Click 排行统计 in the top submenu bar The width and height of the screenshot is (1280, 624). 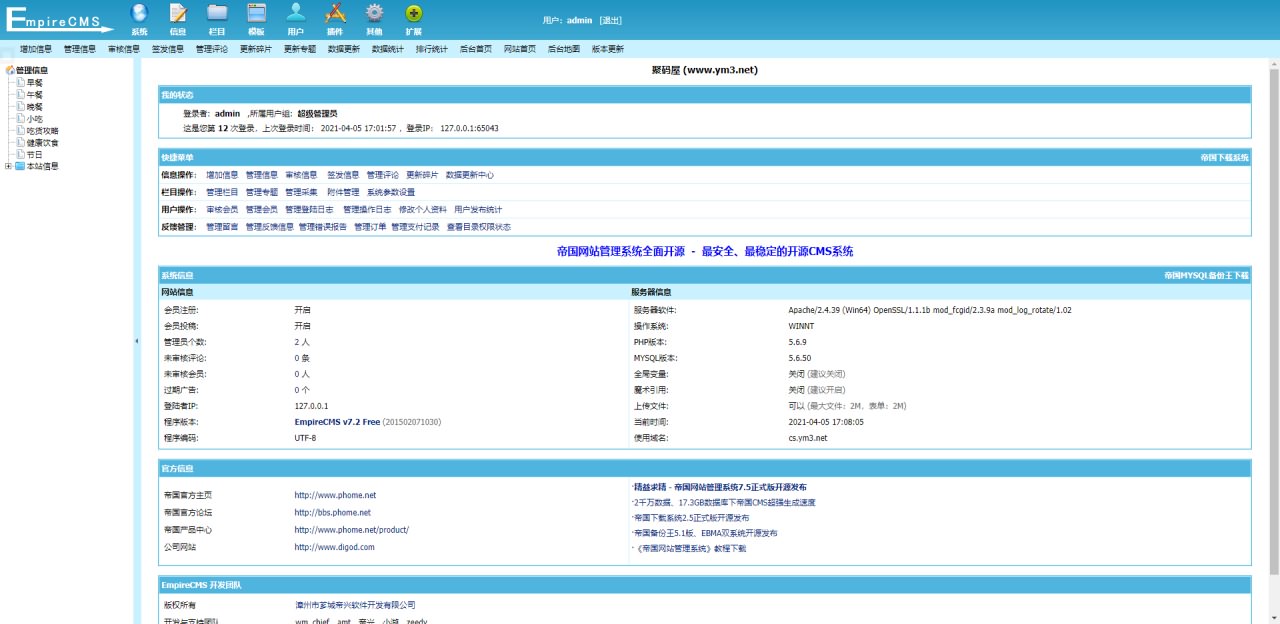tap(432, 48)
